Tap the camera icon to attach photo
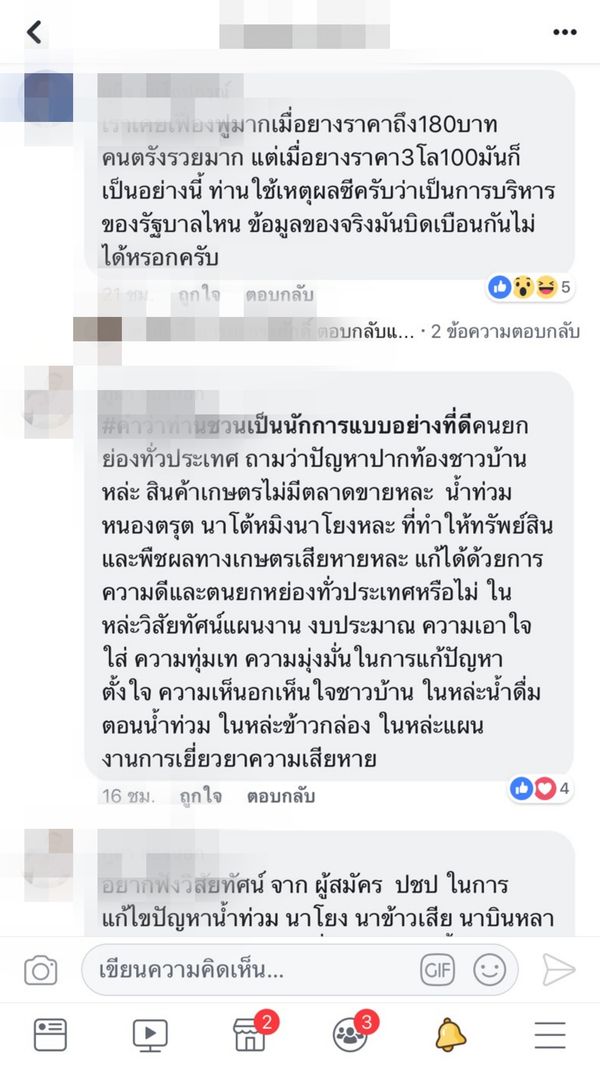 click(41, 970)
